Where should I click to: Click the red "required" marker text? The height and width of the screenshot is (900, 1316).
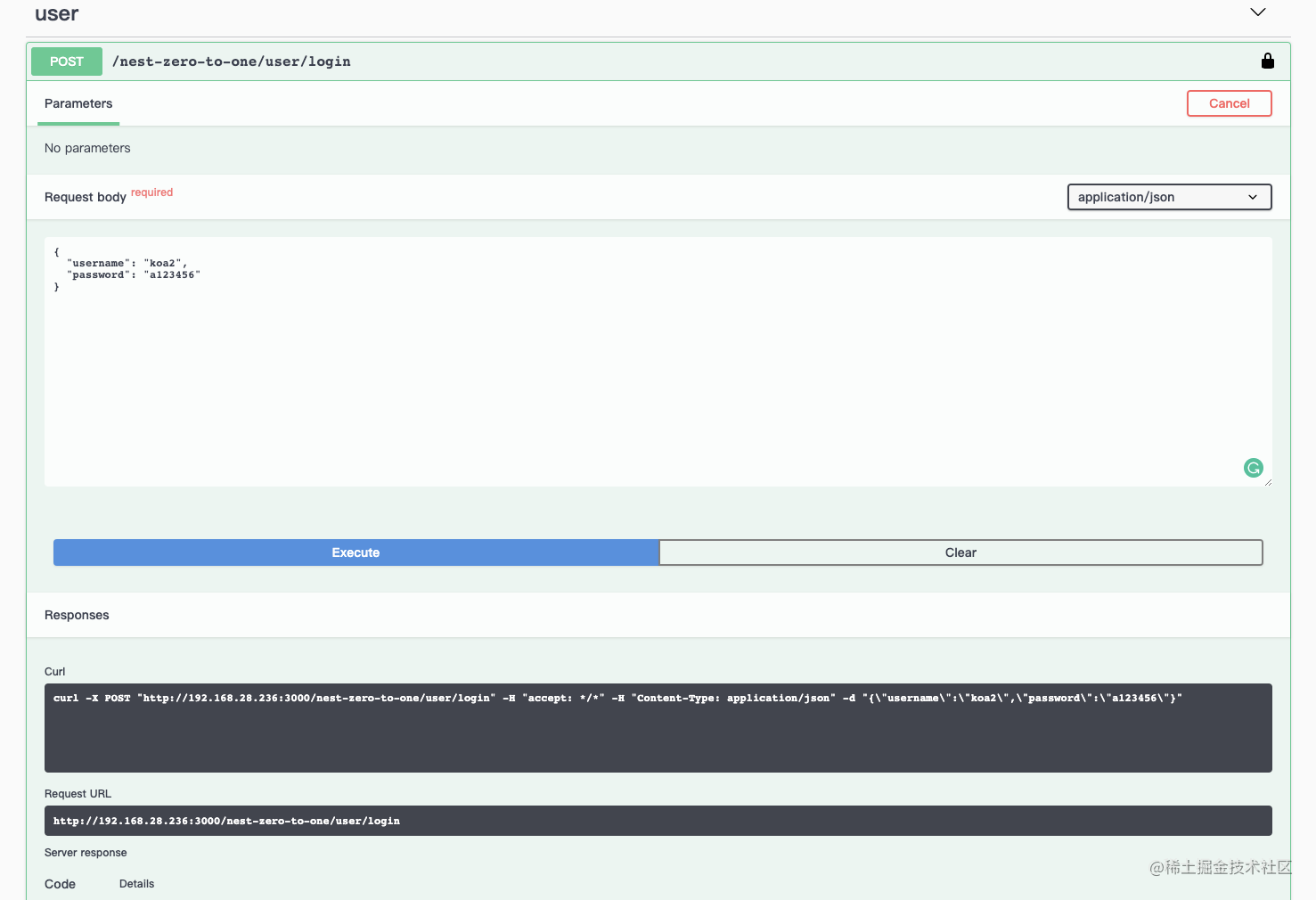pos(151,192)
